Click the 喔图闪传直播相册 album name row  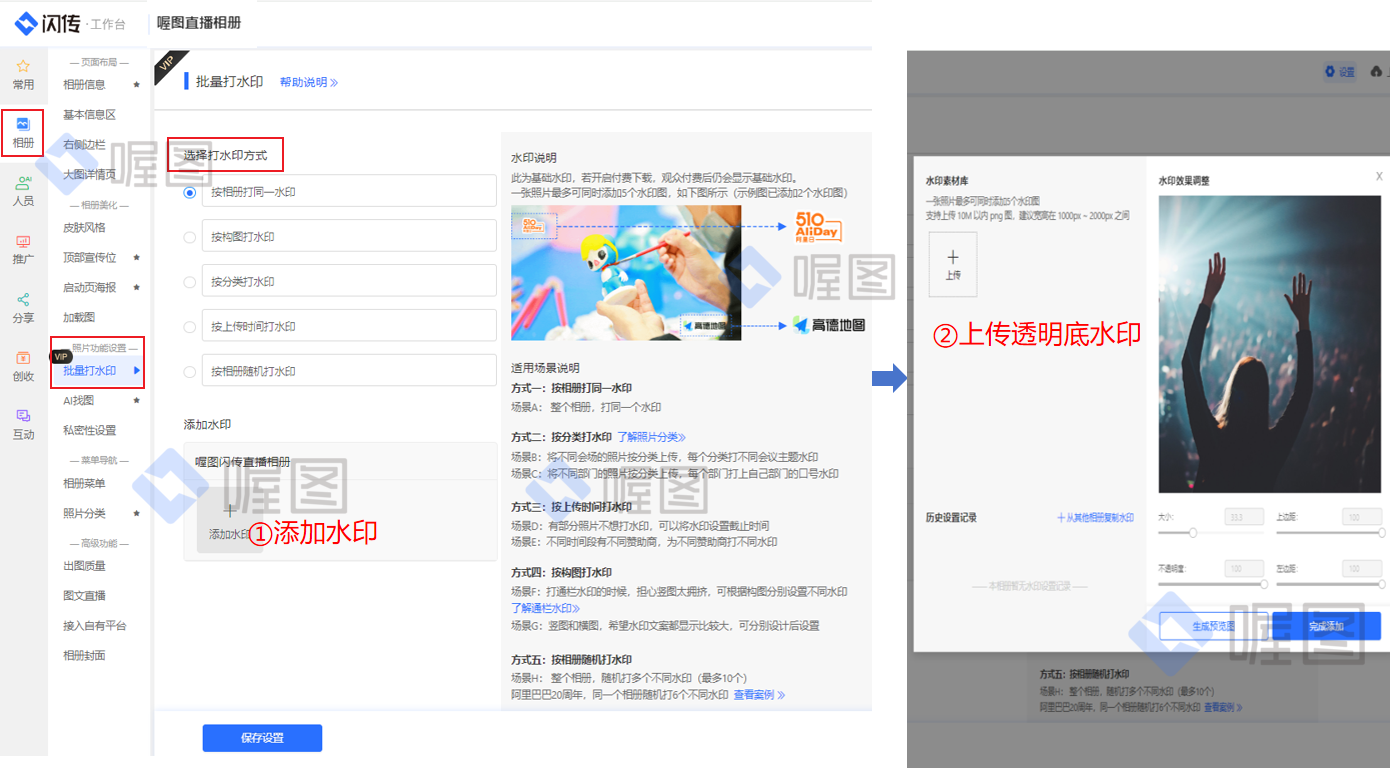click(x=340, y=462)
